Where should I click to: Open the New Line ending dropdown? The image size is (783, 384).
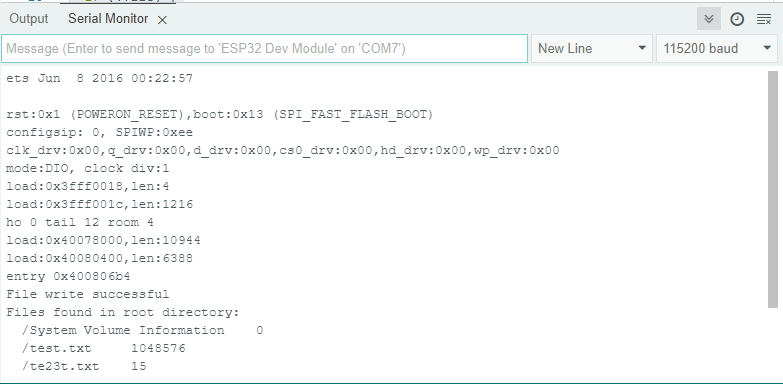click(592, 48)
